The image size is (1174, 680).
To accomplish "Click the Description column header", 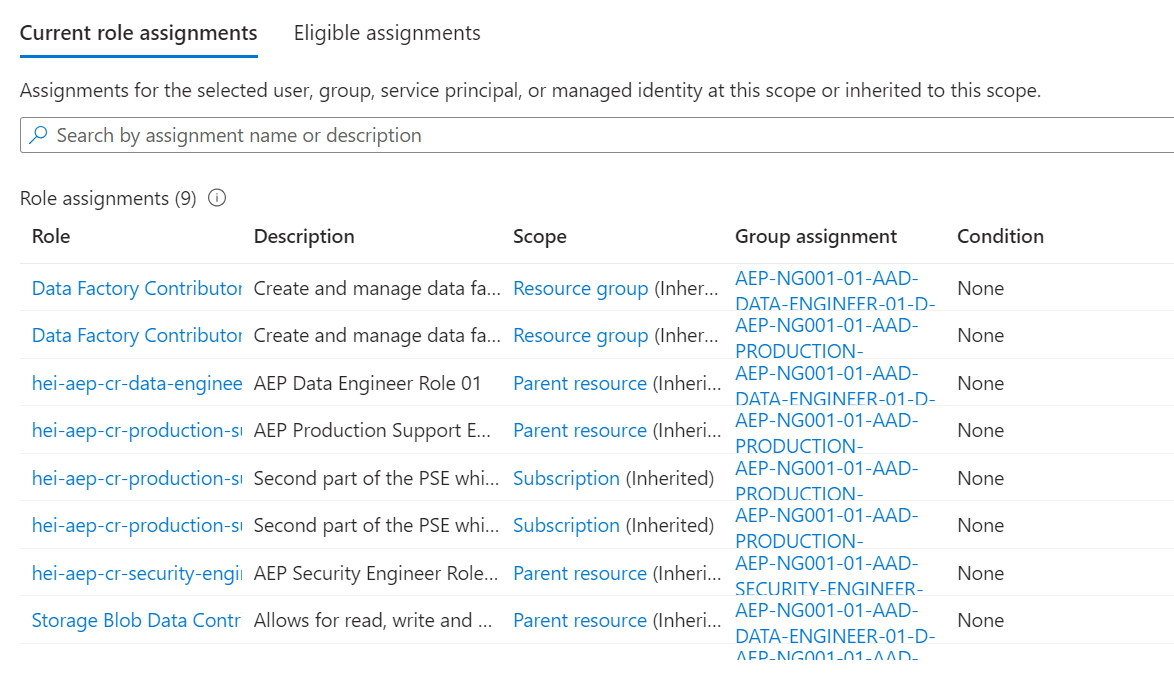I will [304, 236].
